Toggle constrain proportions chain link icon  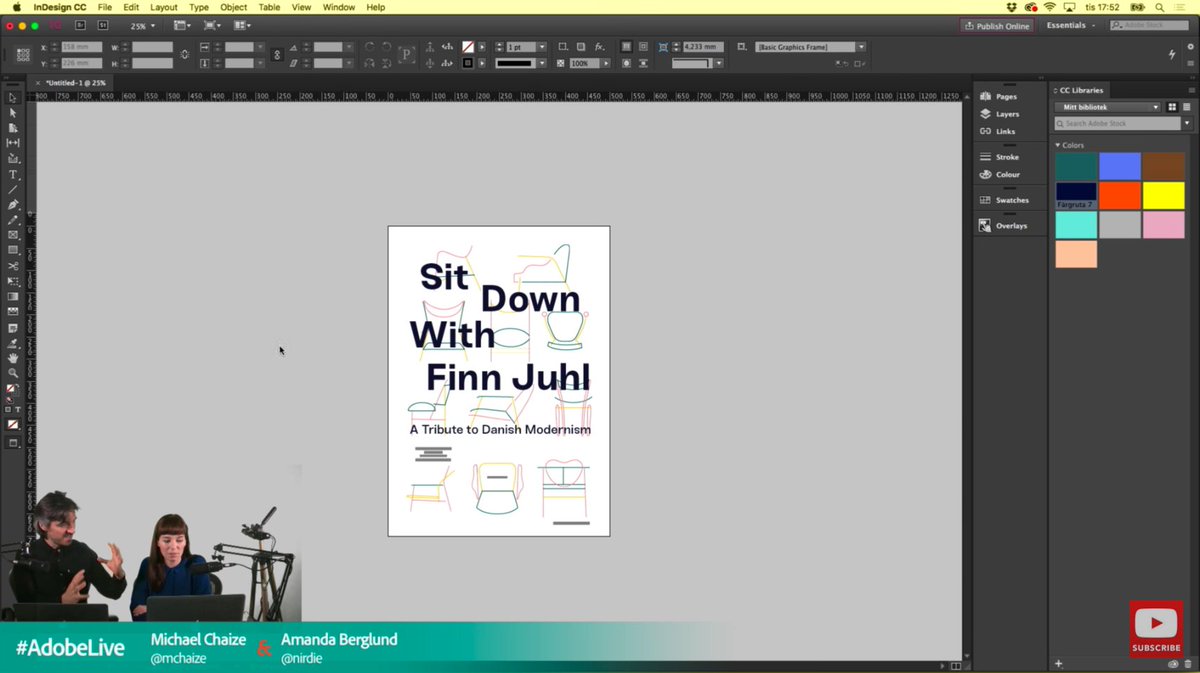click(184, 55)
